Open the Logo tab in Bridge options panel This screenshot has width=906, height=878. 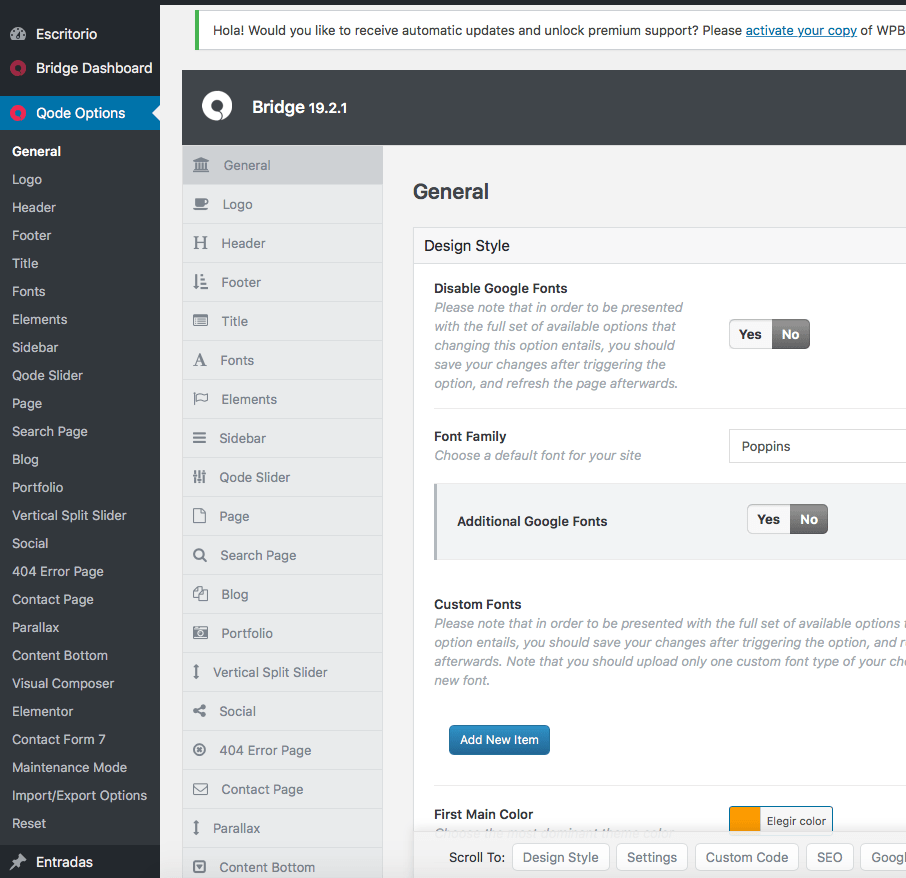click(283, 204)
